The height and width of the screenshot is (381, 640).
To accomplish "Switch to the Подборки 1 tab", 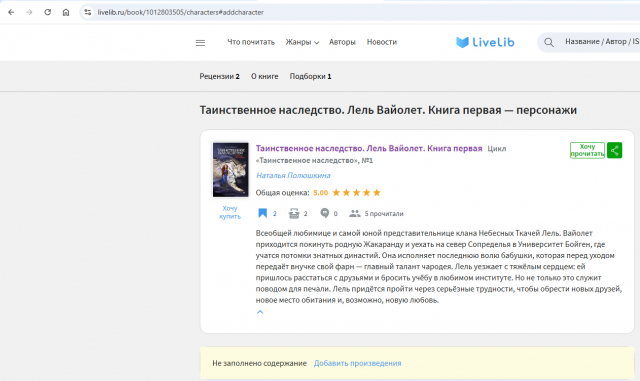I will [x=310, y=76].
